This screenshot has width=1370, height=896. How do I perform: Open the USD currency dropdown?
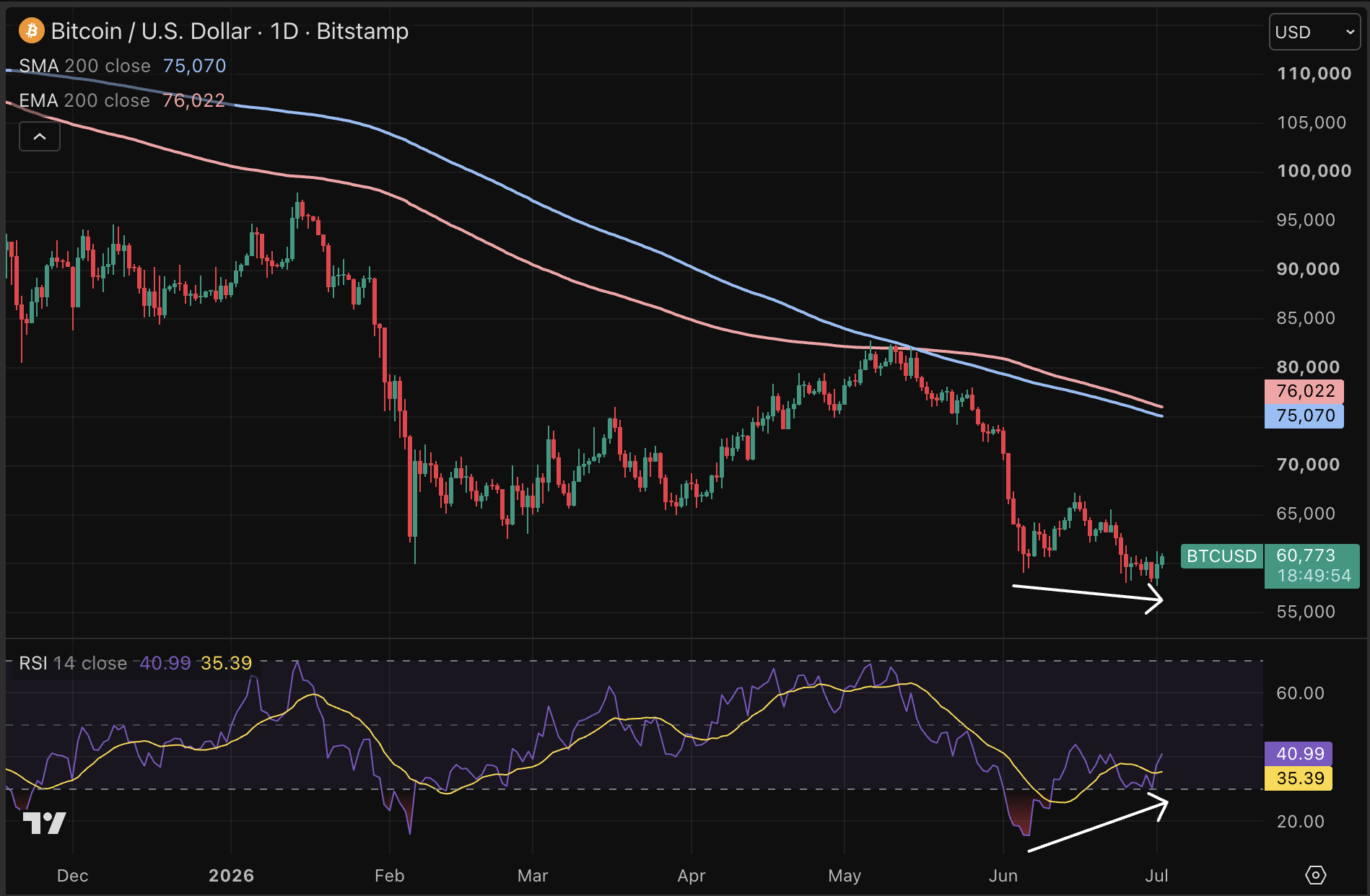[x=1314, y=32]
